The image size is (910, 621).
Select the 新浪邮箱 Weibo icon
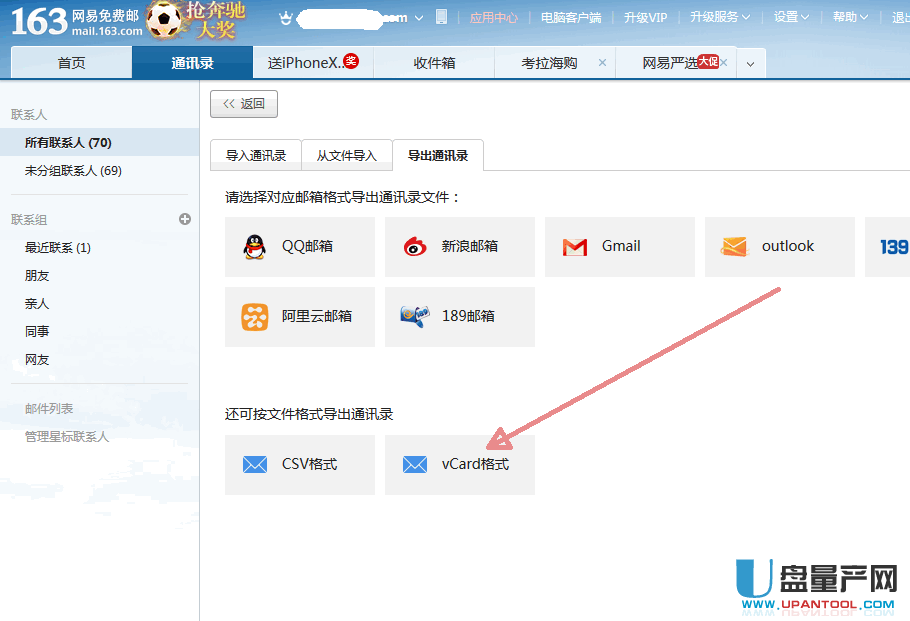415,247
